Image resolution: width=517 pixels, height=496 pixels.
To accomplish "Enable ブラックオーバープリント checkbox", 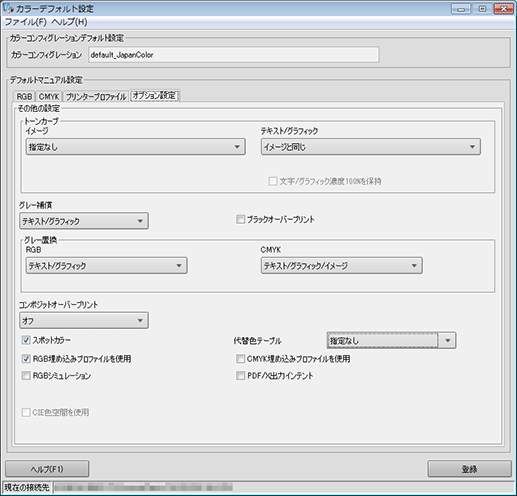I will 240,219.
